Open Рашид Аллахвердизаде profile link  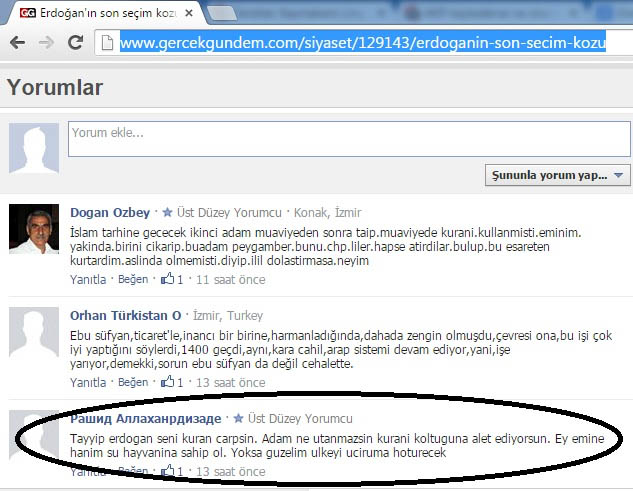pyautogui.click(x=147, y=417)
